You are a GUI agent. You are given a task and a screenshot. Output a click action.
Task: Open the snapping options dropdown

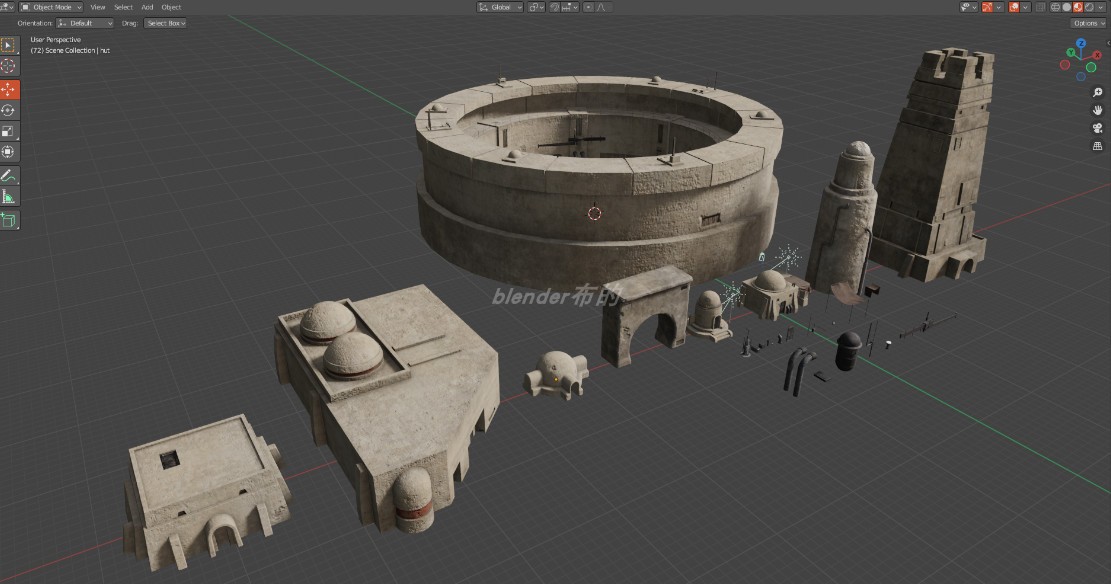570,7
